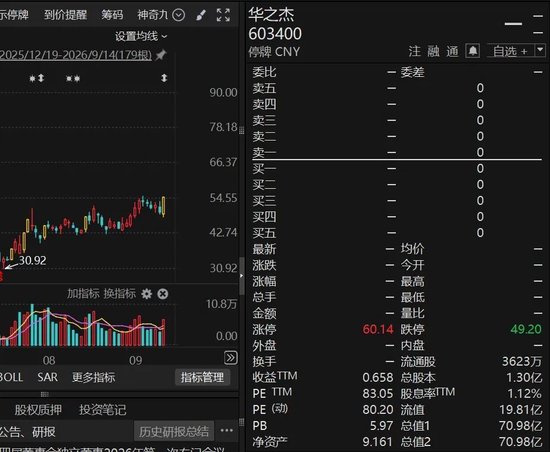This screenshot has width=550, height=452.
Task: Click the 08 month label on axis
Action: point(49,360)
